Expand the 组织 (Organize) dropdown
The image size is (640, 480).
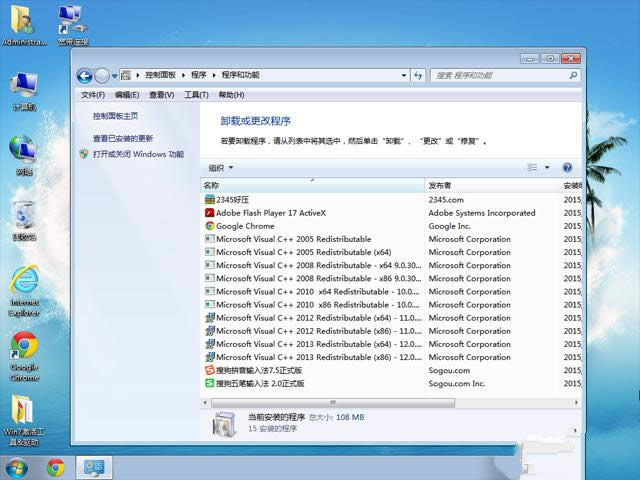click(x=220, y=167)
